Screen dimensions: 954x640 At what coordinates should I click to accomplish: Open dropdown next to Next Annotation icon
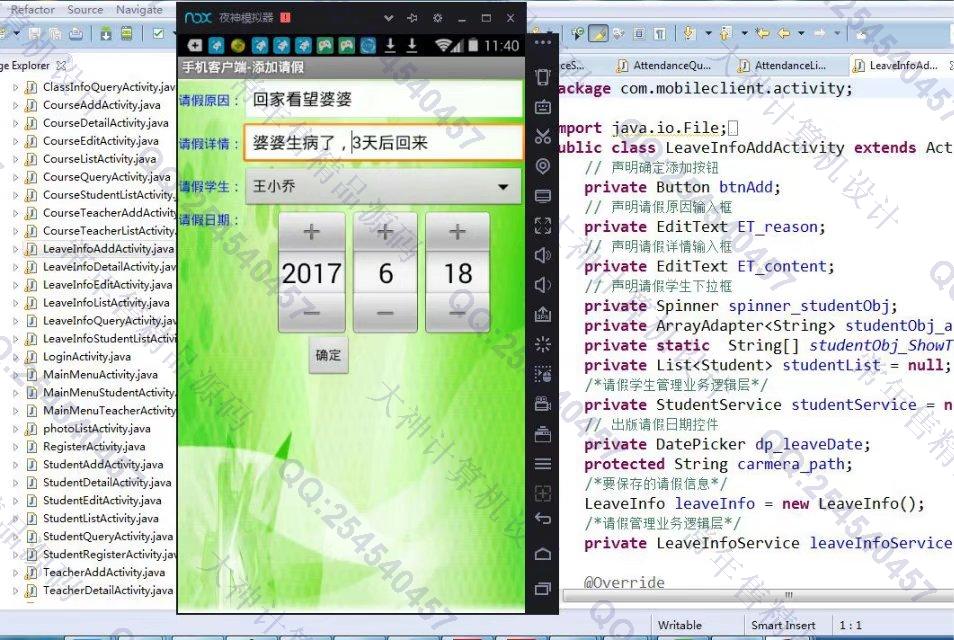point(708,33)
